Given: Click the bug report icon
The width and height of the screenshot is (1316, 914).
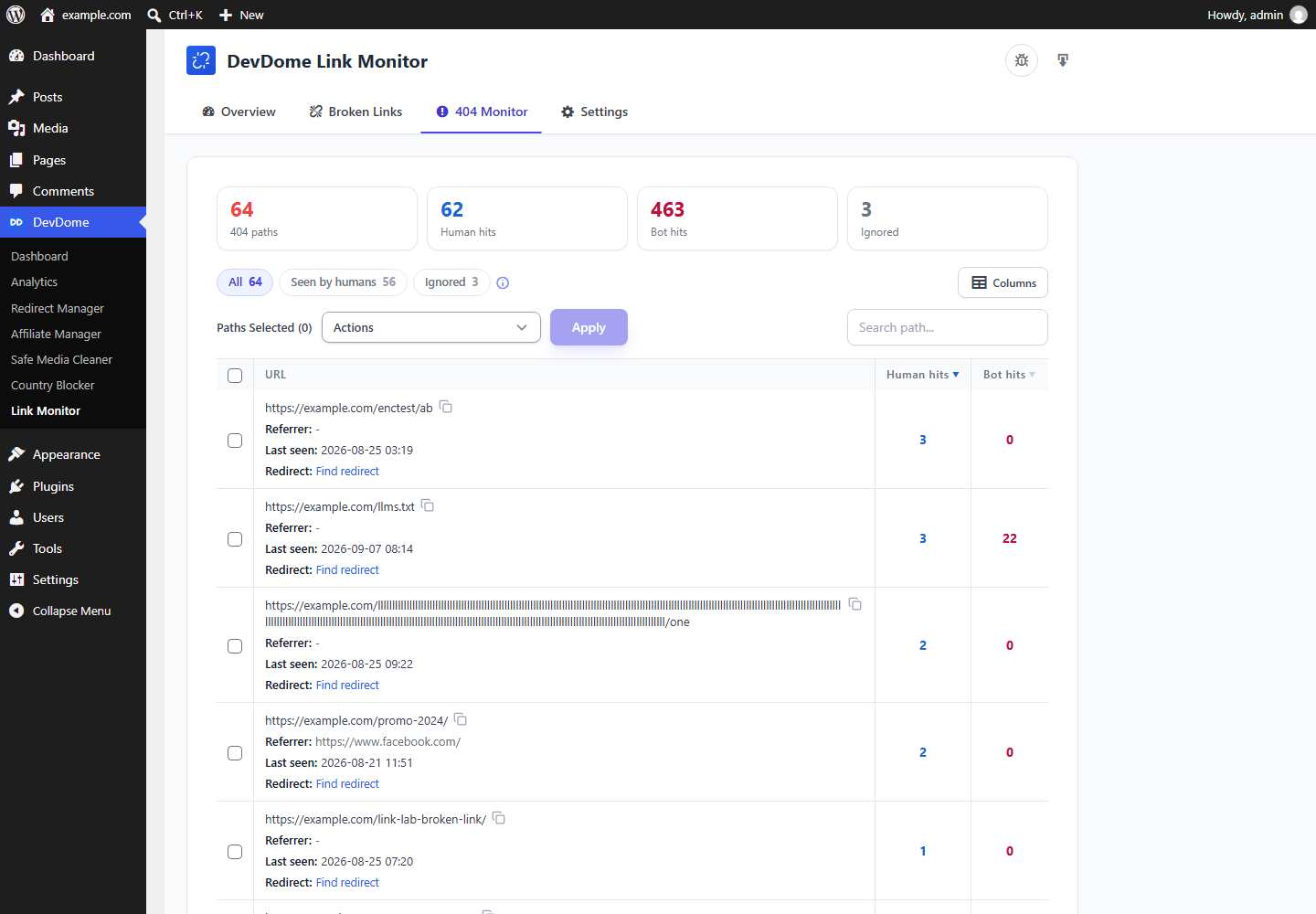Looking at the screenshot, I should 1022,60.
